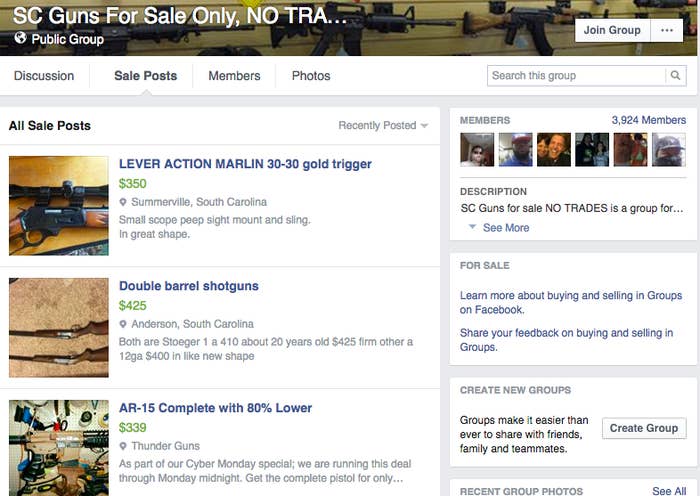Click the See More triangle arrow
Image resolution: width=700 pixels, height=496 pixels.
coord(472,227)
